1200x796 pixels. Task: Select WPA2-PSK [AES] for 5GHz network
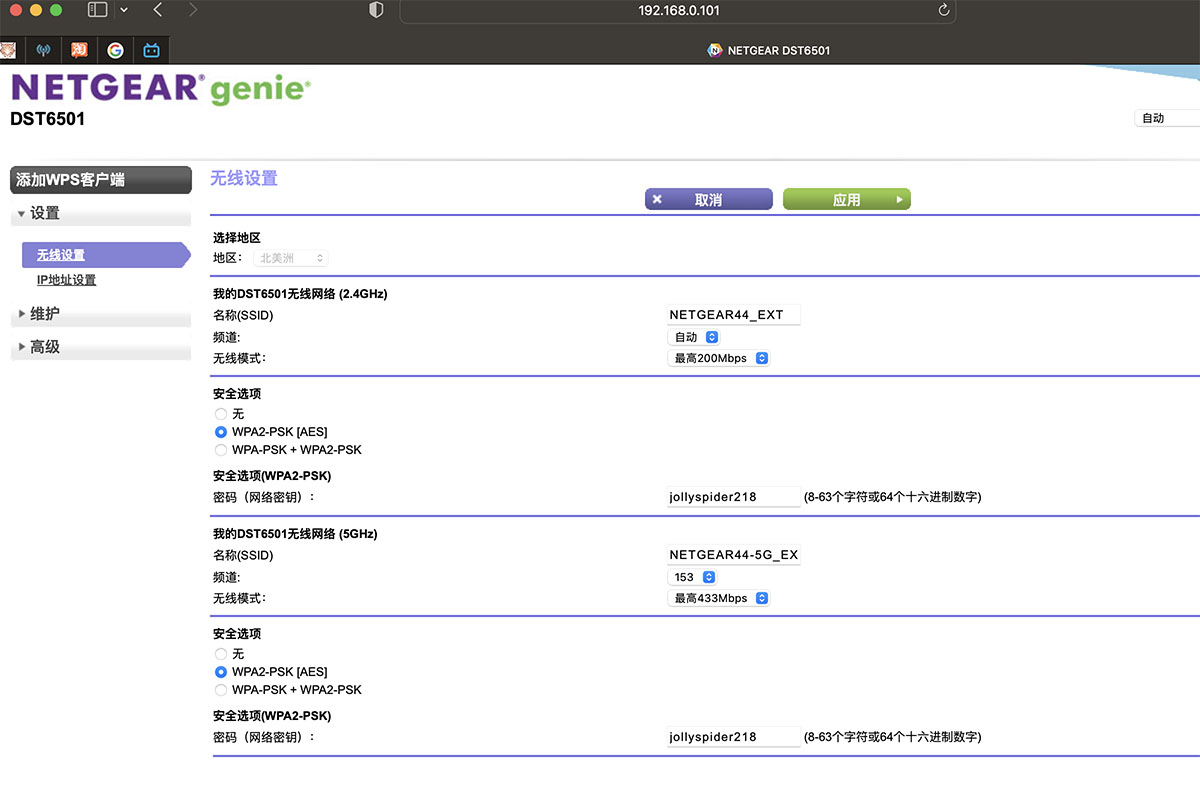click(x=221, y=672)
